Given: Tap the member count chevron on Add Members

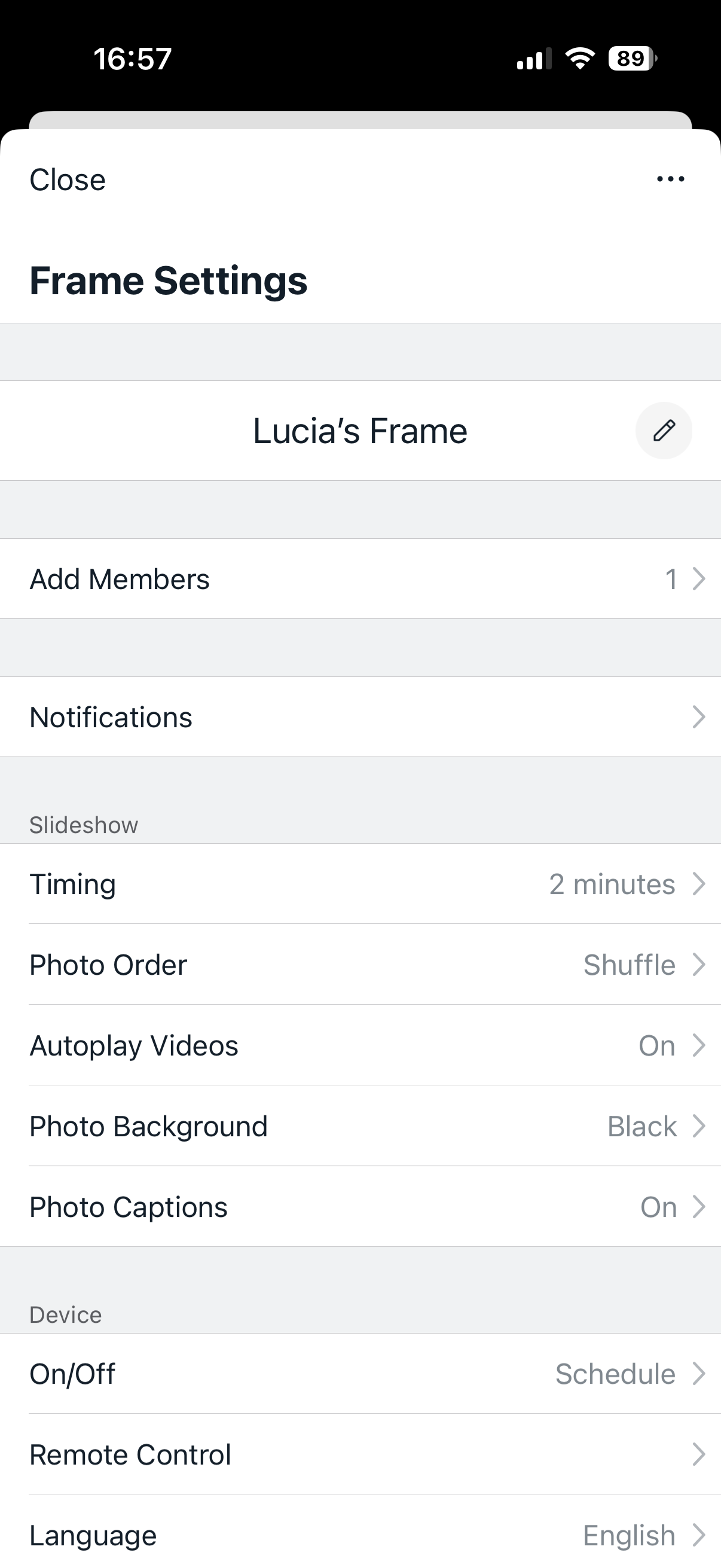Looking at the screenshot, I should tap(699, 579).
